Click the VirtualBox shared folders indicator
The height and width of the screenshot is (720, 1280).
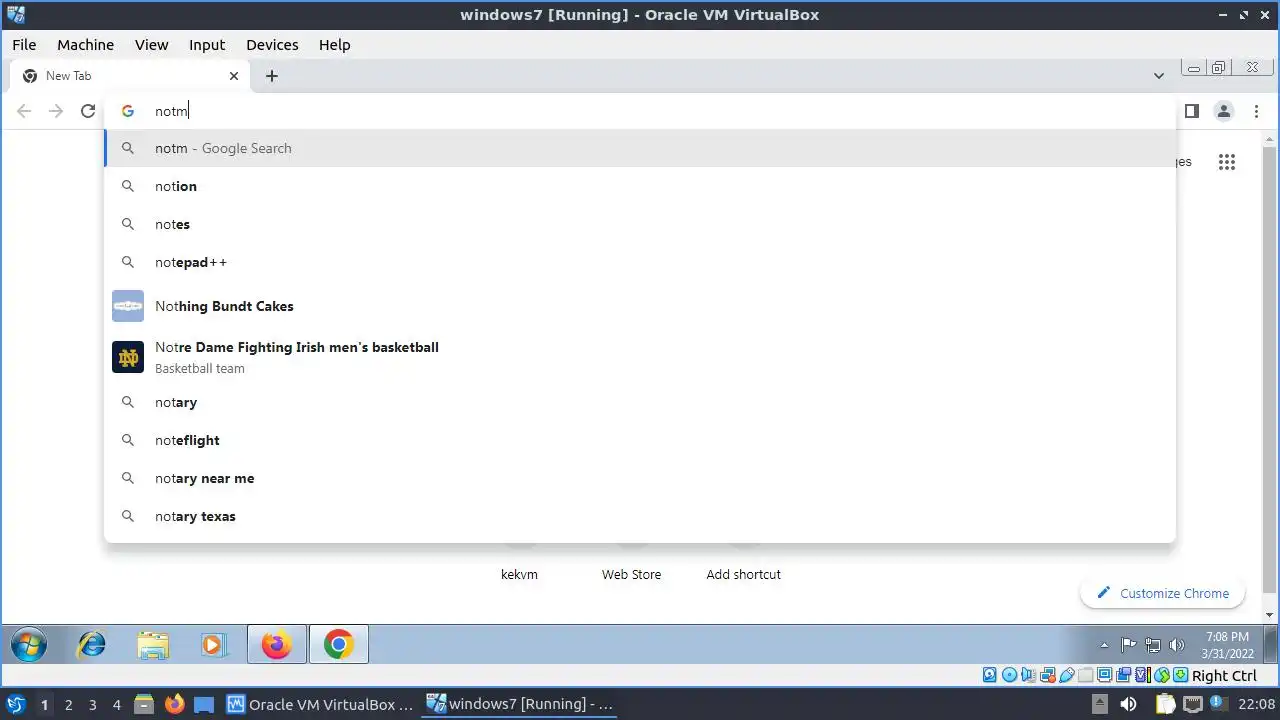[1085, 675]
